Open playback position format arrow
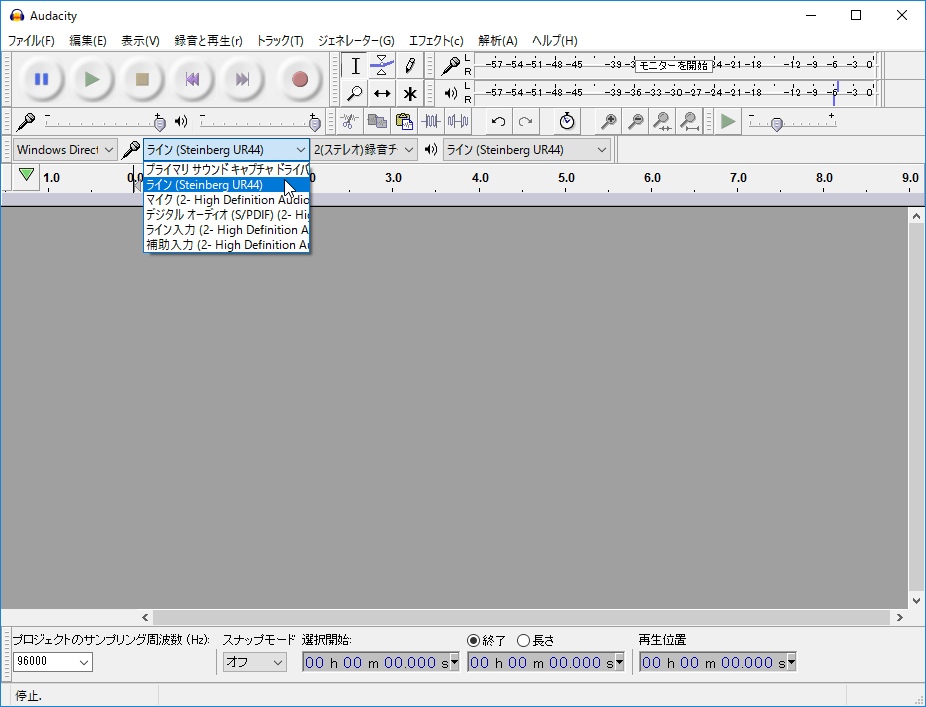This screenshot has width=926, height=707. coord(791,662)
